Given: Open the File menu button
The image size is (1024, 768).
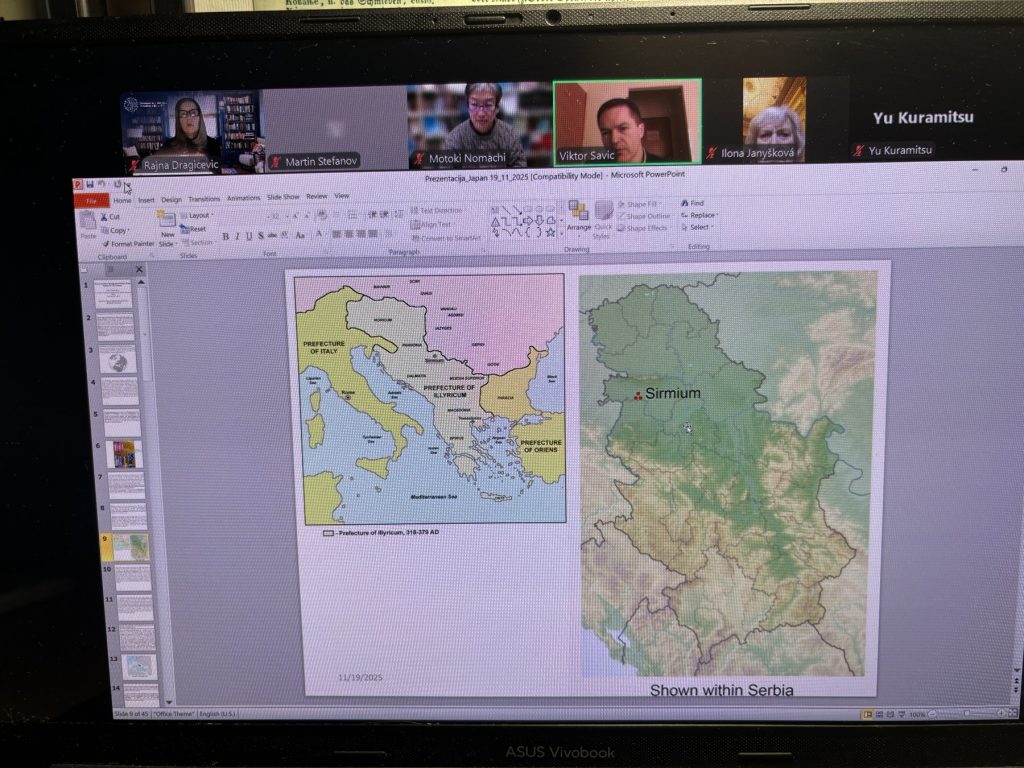Looking at the screenshot, I should tap(92, 200).
